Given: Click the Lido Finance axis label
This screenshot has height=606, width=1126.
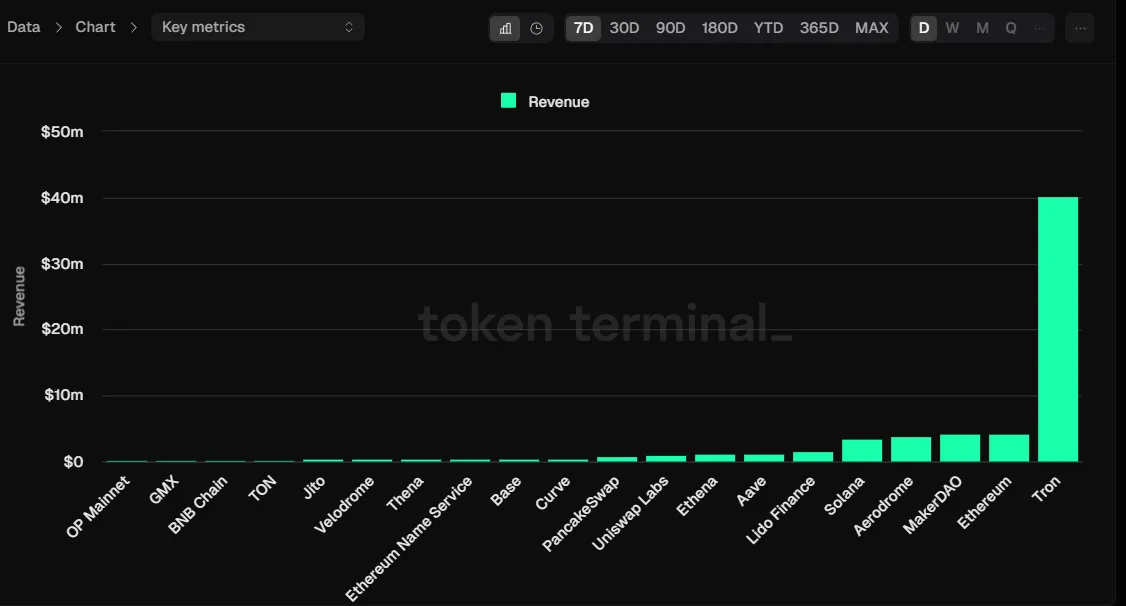Looking at the screenshot, I should (781, 511).
